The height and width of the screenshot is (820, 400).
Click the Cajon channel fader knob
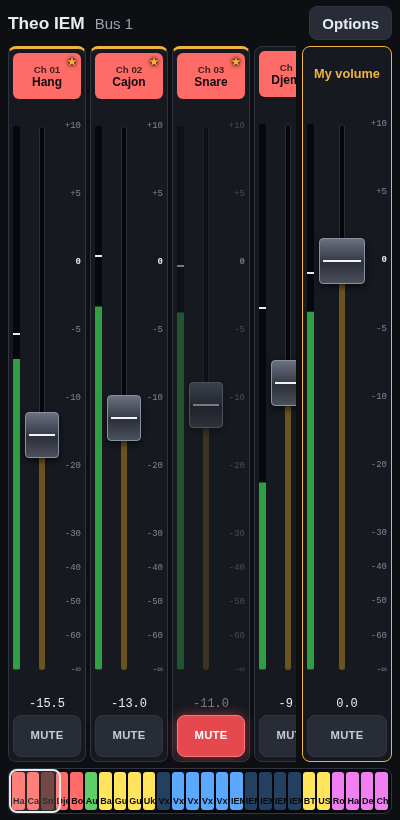124,418
